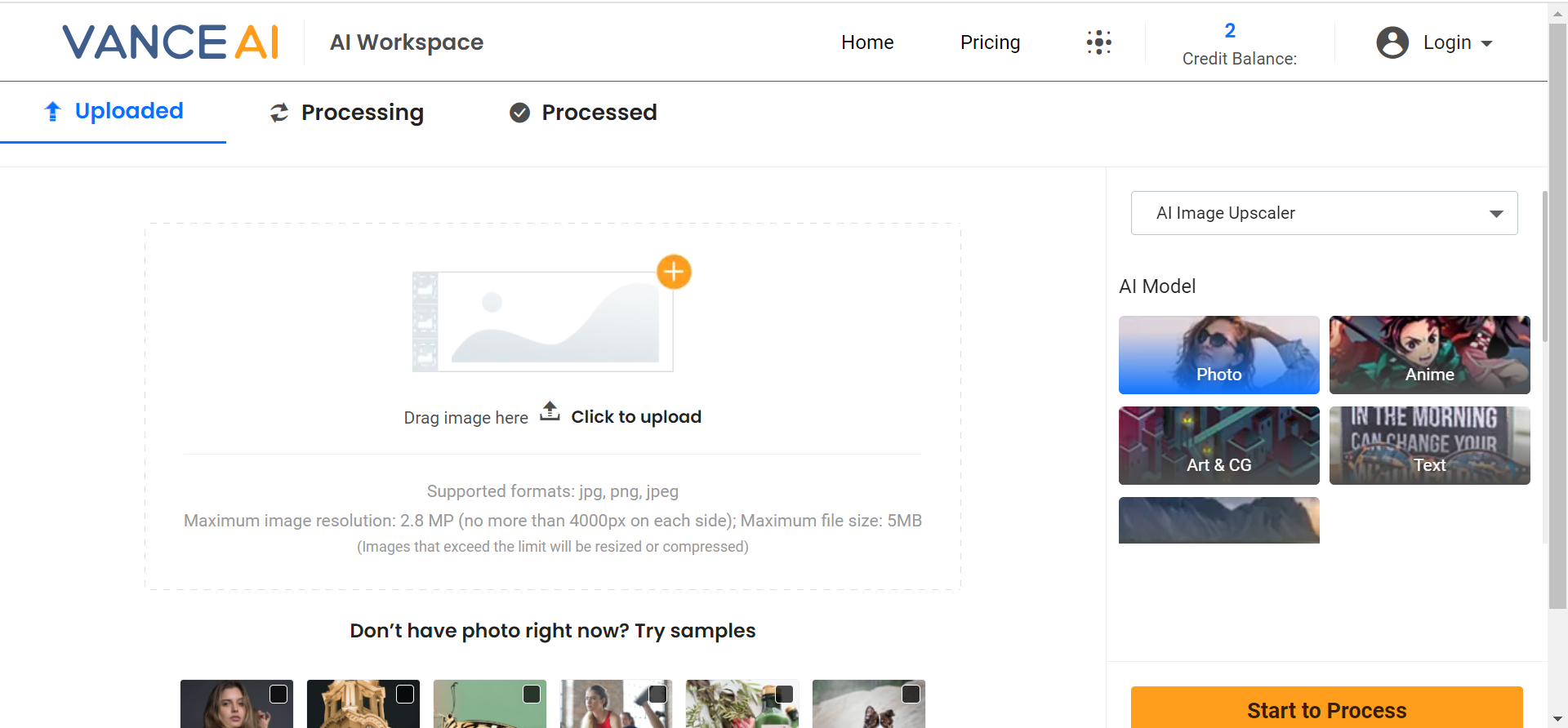Image resolution: width=1568 pixels, height=728 pixels.
Task: Check the woman portrait sample checkbox
Action: coord(278,694)
